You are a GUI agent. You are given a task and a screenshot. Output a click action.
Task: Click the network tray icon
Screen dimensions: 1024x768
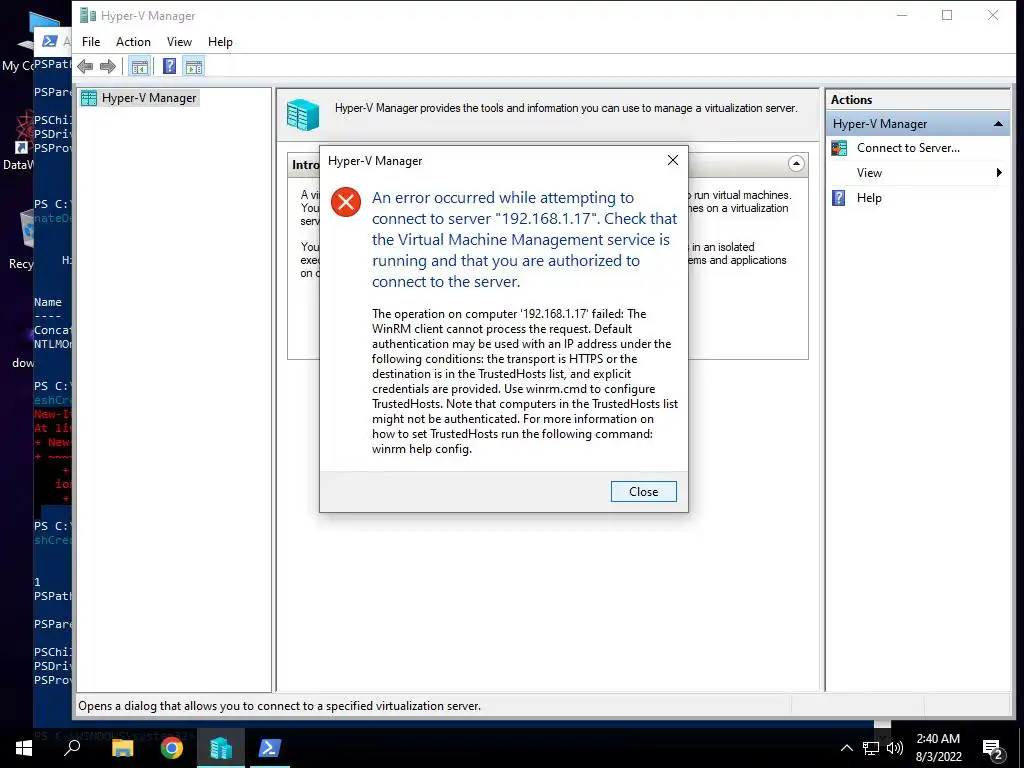(x=871, y=748)
